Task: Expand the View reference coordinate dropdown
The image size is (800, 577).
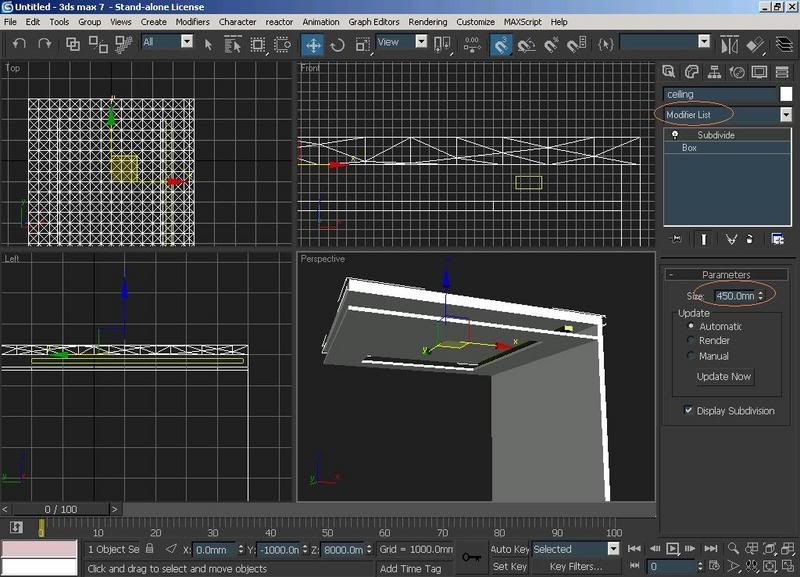Action: (421, 42)
